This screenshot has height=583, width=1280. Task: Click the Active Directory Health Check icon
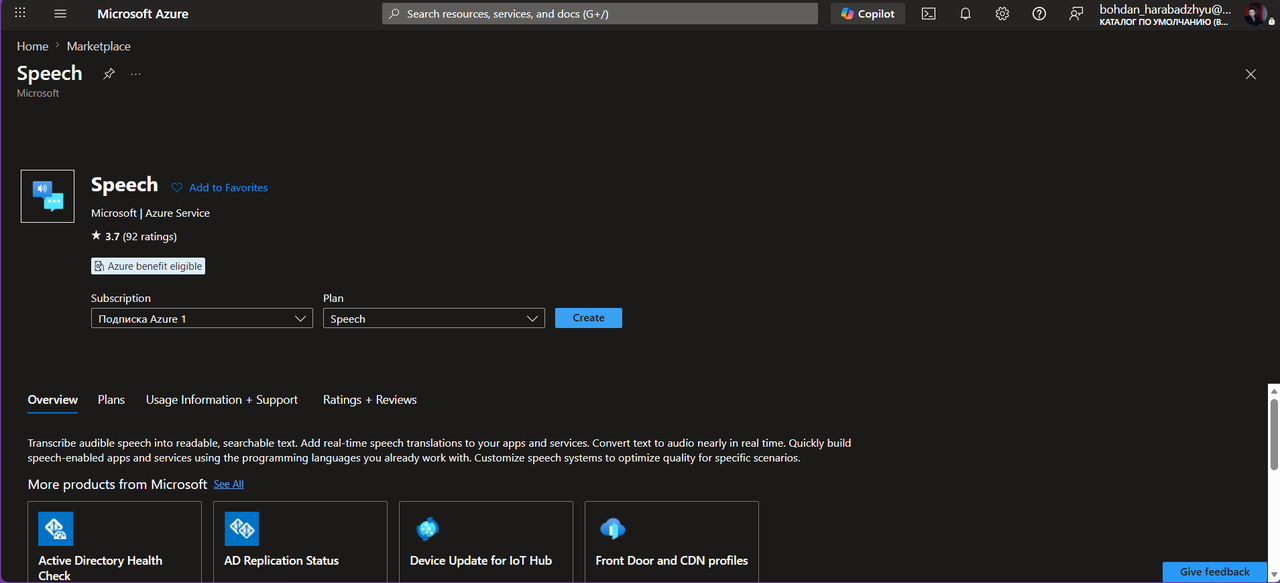(x=56, y=528)
